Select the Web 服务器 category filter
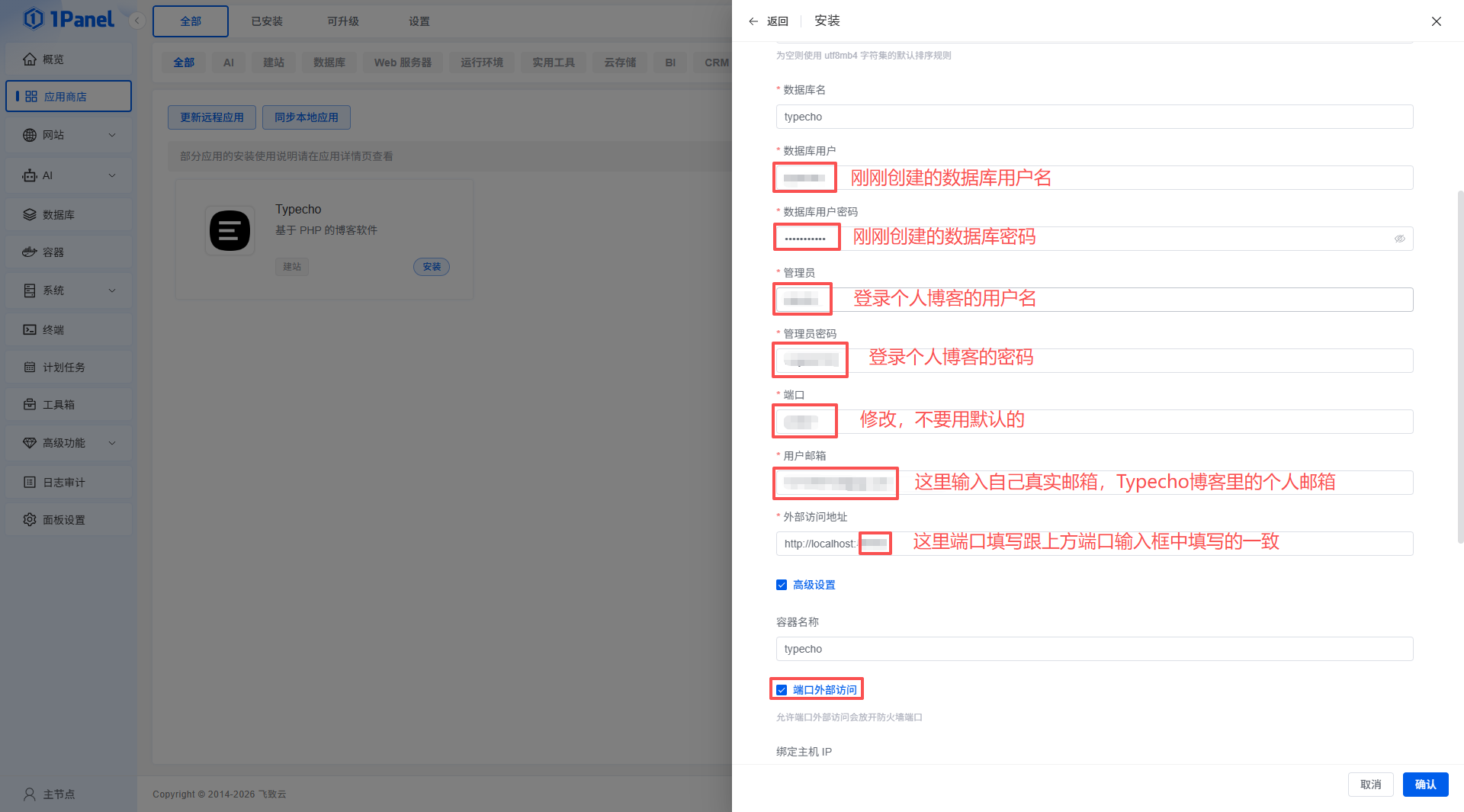The height and width of the screenshot is (812, 1464). (403, 63)
